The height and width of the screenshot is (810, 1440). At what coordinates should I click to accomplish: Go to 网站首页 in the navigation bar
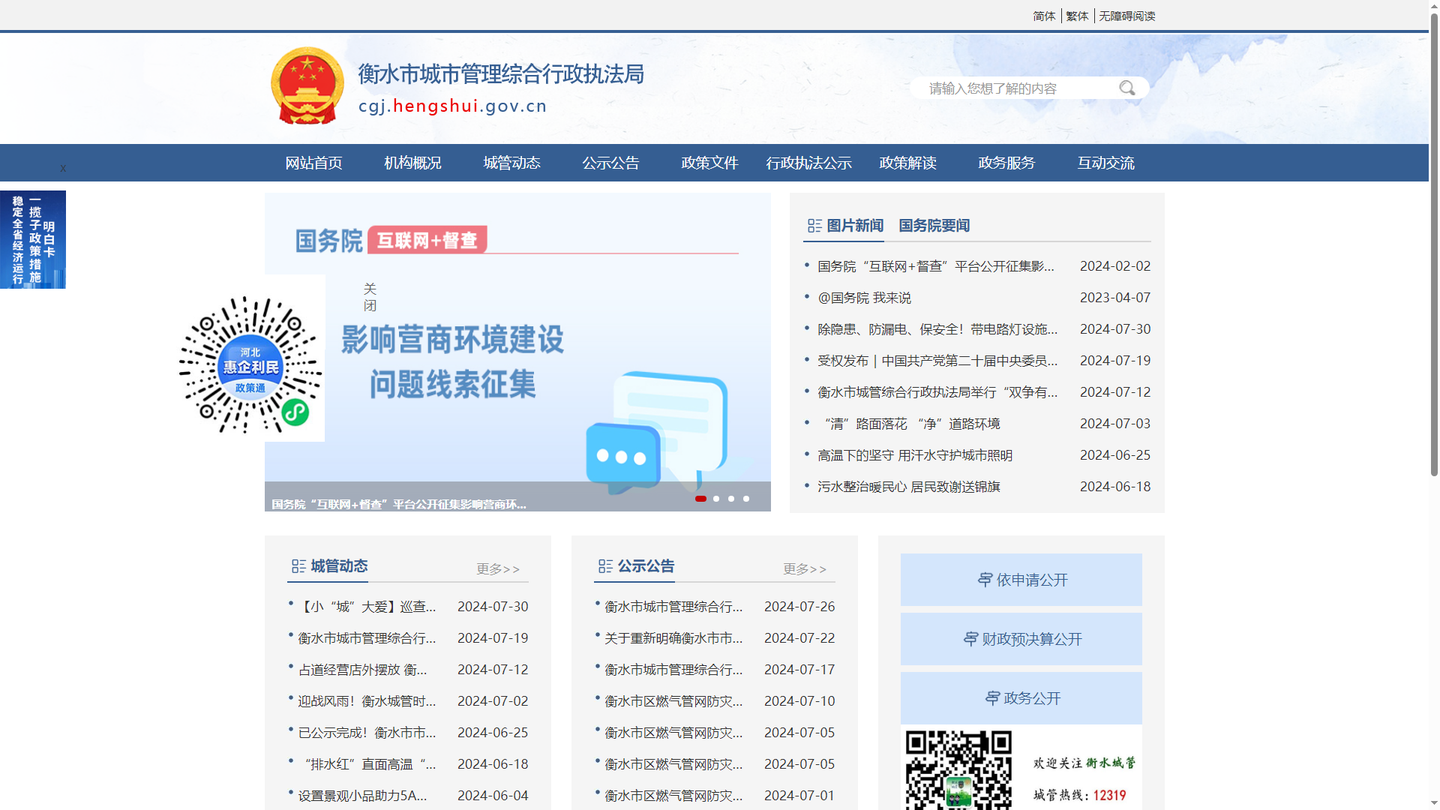click(314, 163)
